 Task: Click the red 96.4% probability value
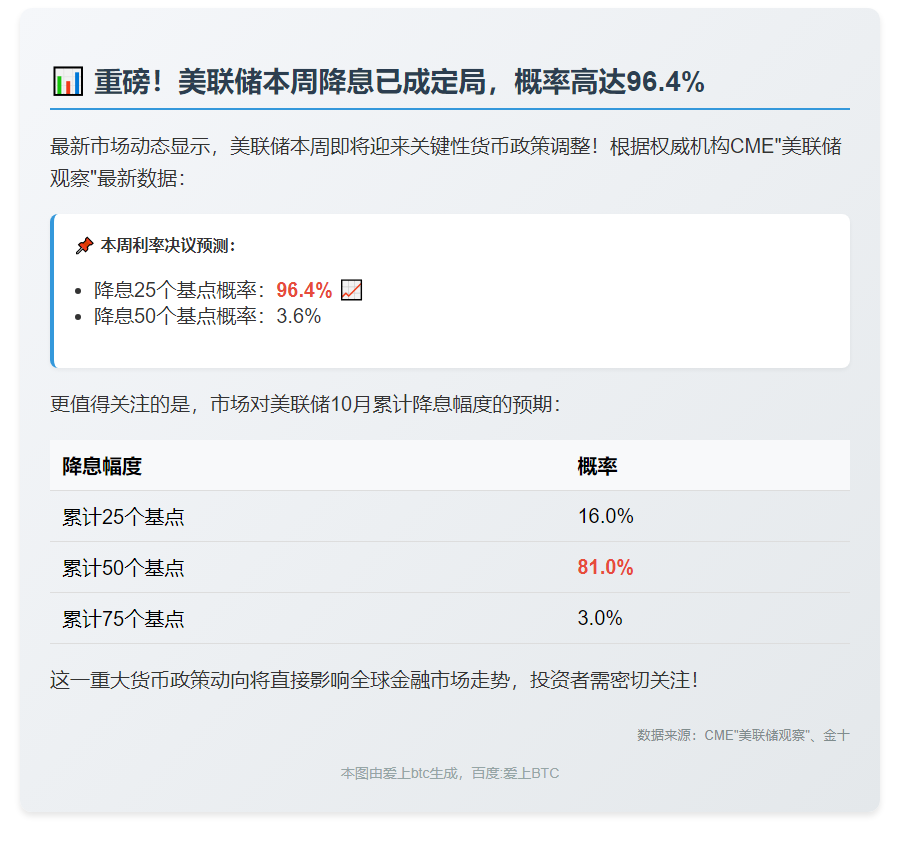point(304,290)
